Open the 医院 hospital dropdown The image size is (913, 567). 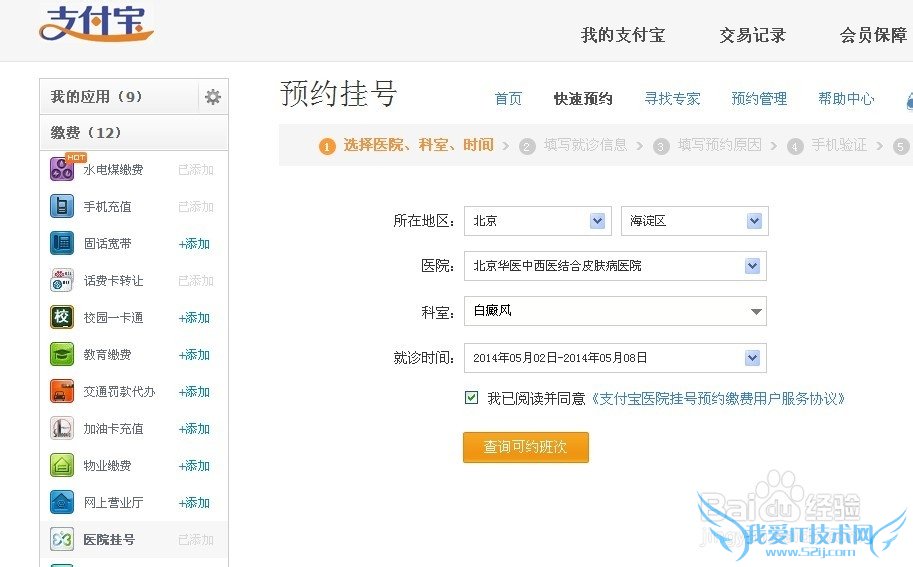615,266
